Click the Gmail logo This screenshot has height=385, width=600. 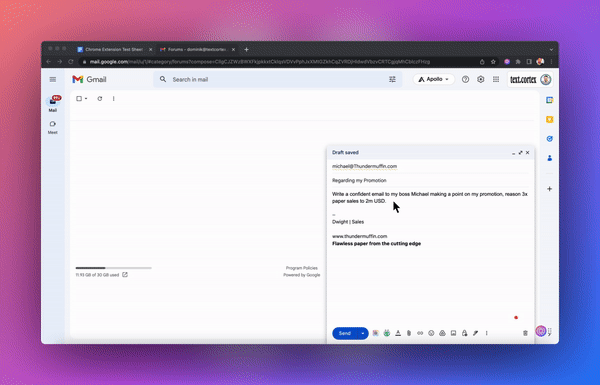click(x=89, y=79)
